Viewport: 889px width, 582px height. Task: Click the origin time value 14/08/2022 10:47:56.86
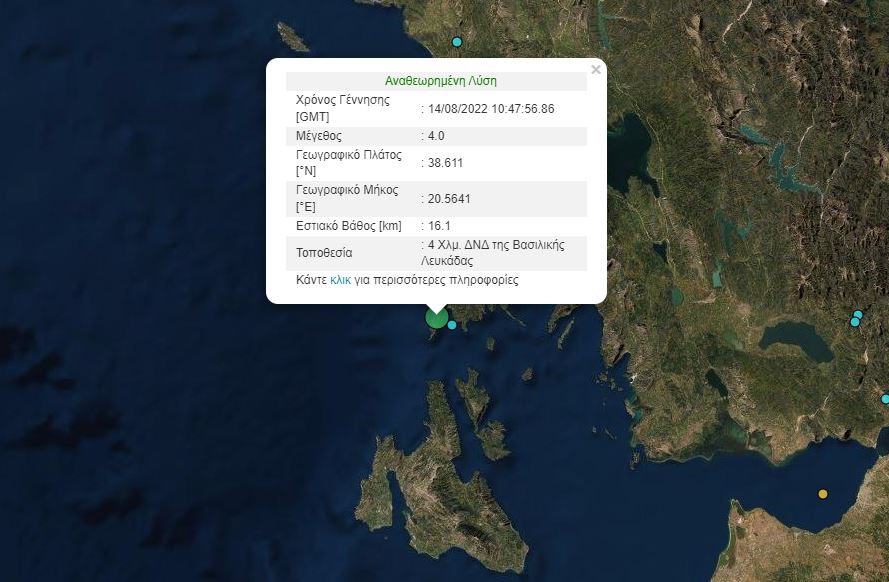coord(490,109)
